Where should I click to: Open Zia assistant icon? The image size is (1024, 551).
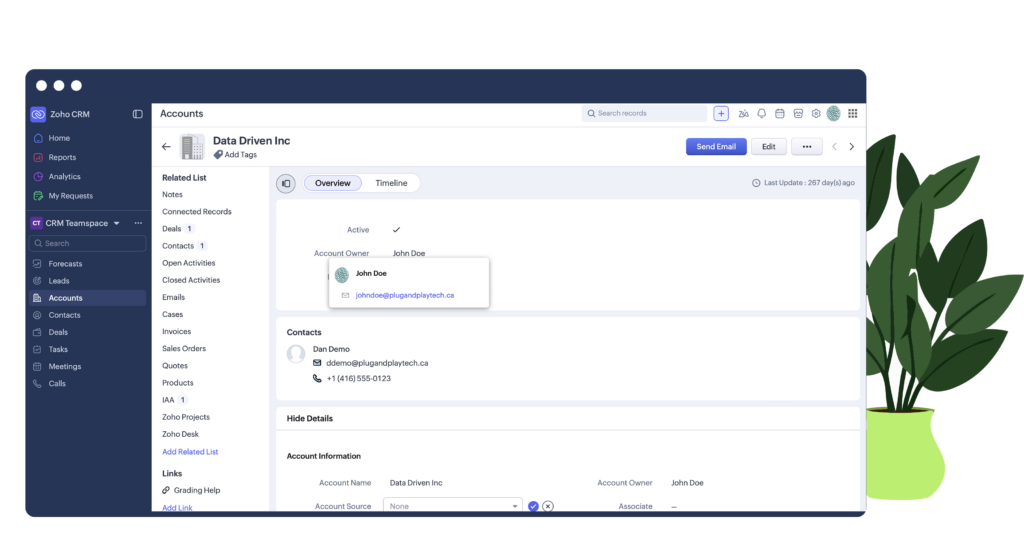[743, 114]
